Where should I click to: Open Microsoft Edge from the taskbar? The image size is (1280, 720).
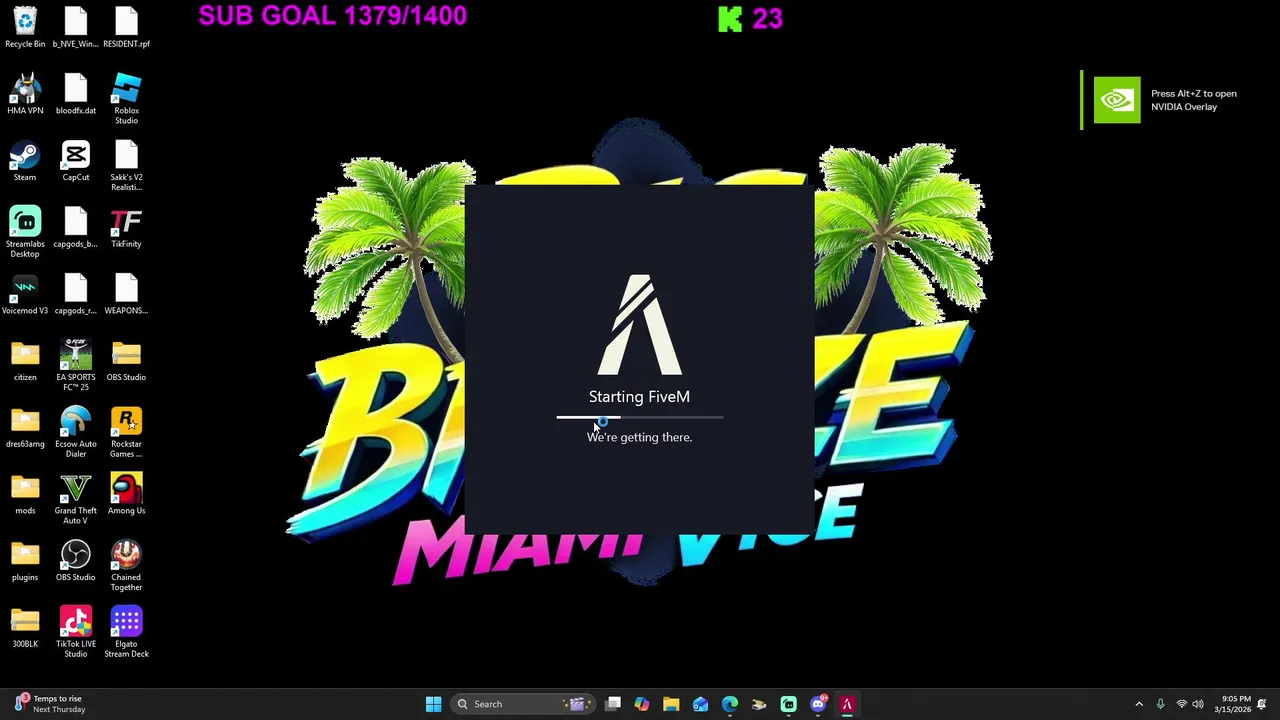click(730, 704)
